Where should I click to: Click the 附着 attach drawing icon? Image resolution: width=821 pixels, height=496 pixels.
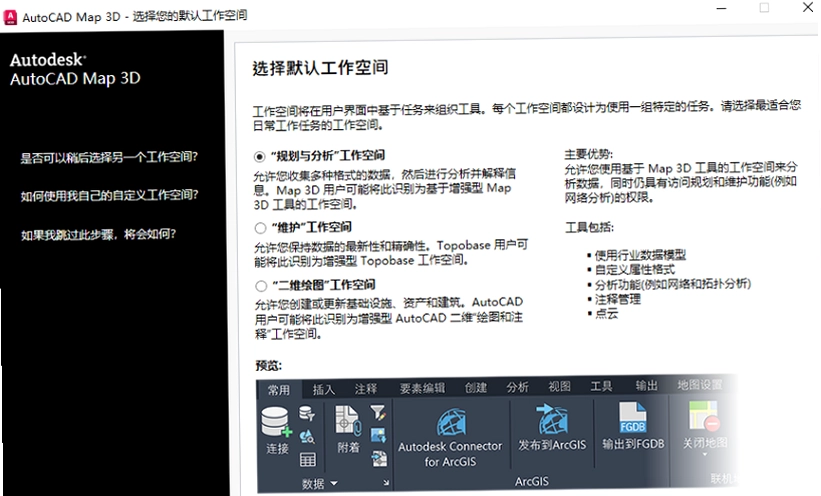click(348, 421)
